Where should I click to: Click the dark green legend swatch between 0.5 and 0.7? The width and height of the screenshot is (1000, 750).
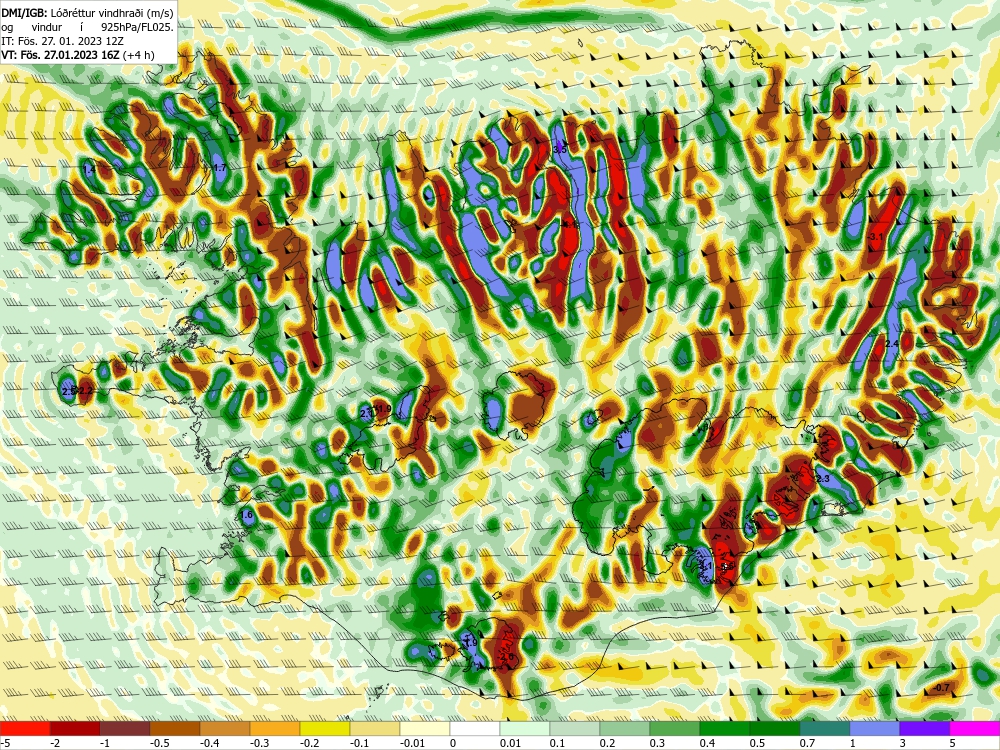[775, 728]
